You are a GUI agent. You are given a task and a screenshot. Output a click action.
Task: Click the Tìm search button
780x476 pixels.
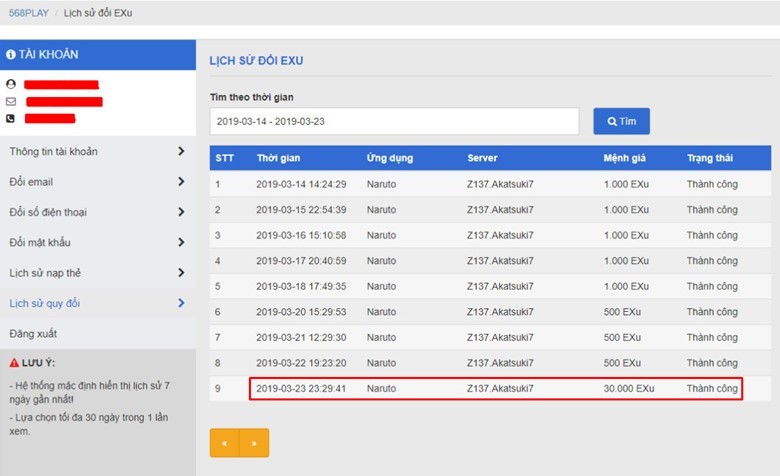[x=621, y=121]
